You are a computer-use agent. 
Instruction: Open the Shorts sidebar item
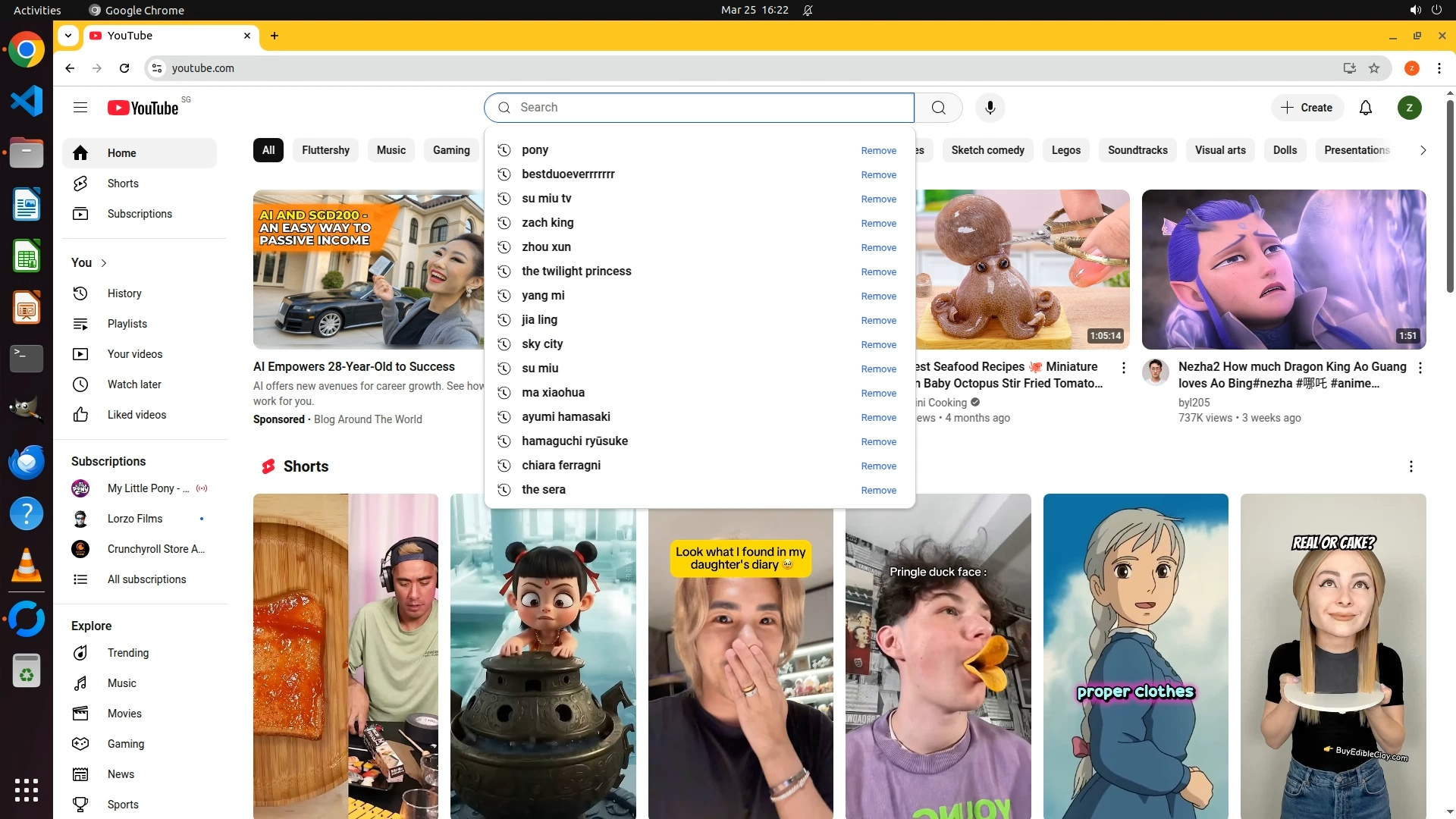click(123, 184)
